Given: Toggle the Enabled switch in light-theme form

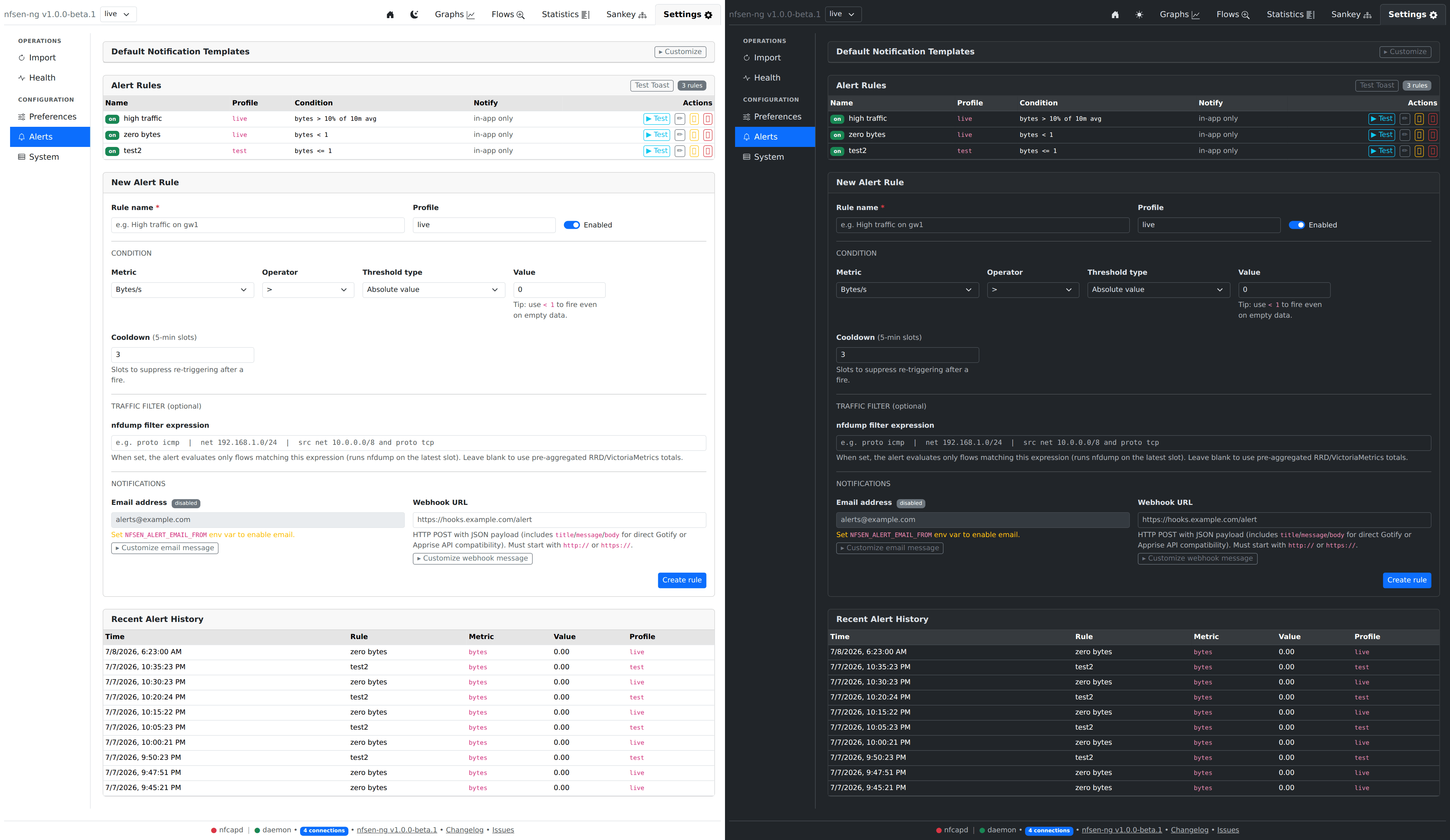Looking at the screenshot, I should click(x=571, y=225).
